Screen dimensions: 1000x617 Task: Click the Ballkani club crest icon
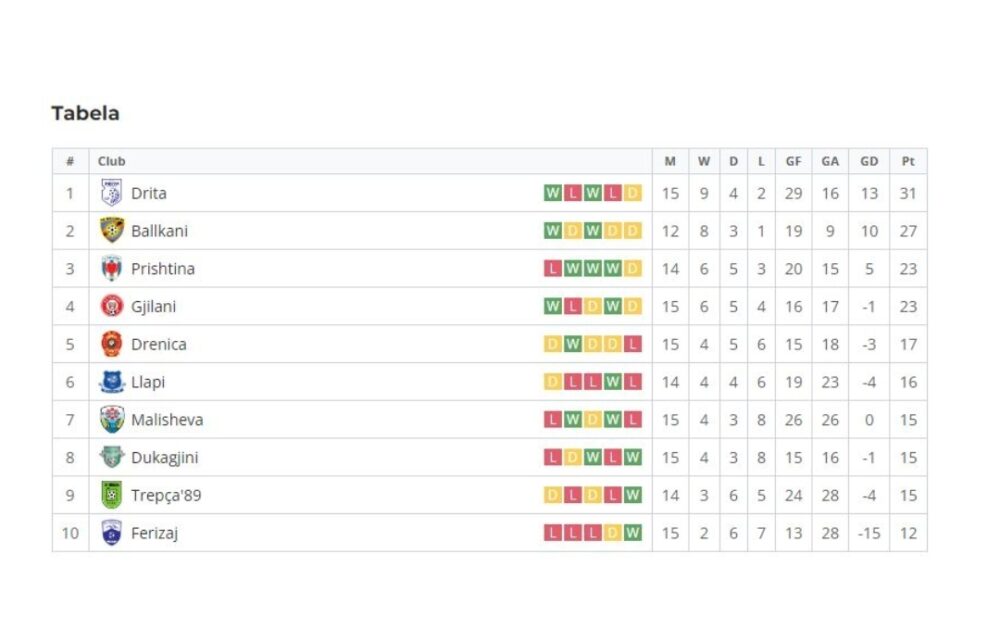point(112,230)
